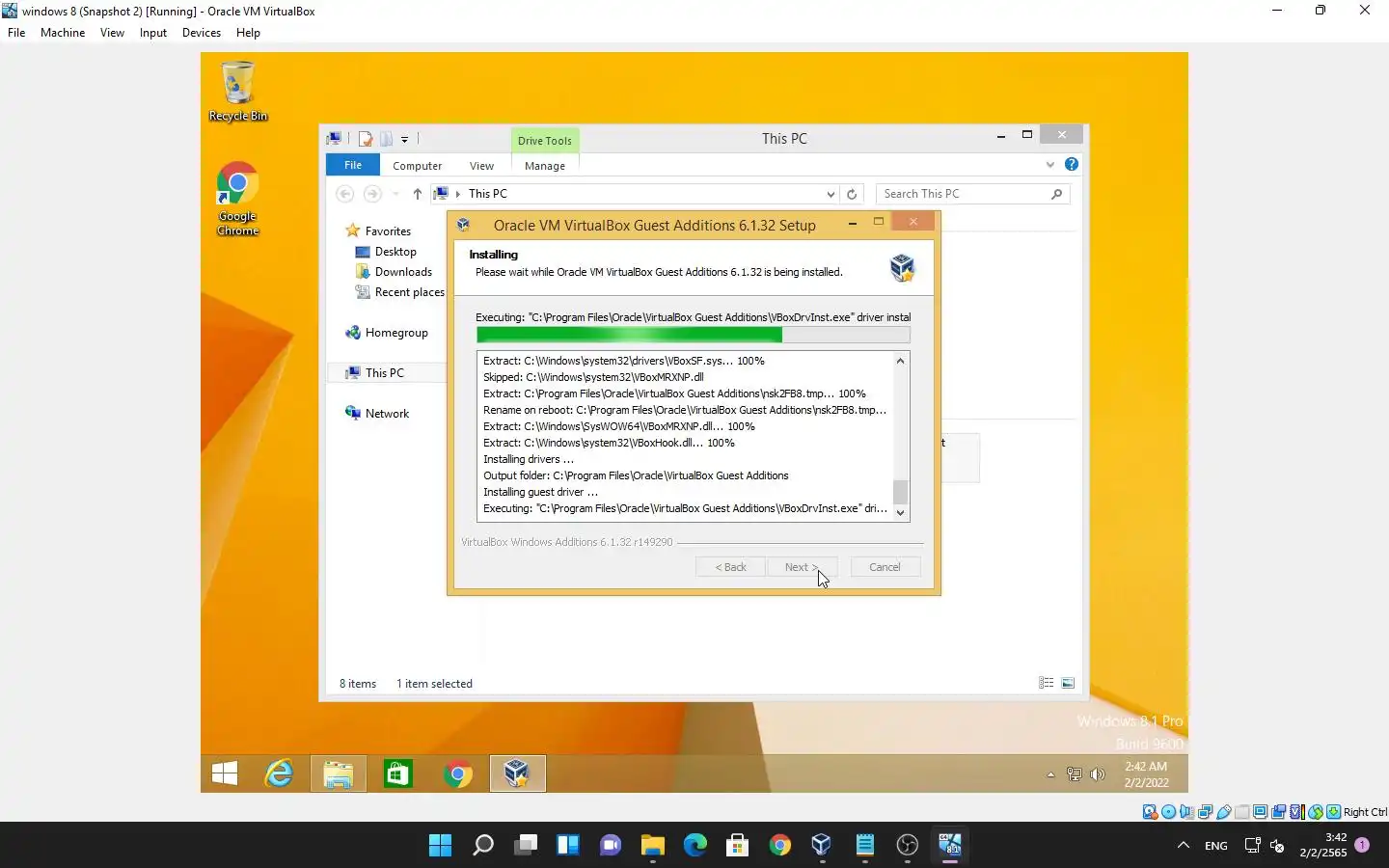Open the recent locations dropdown arrow
1389x868 pixels.
point(395,194)
